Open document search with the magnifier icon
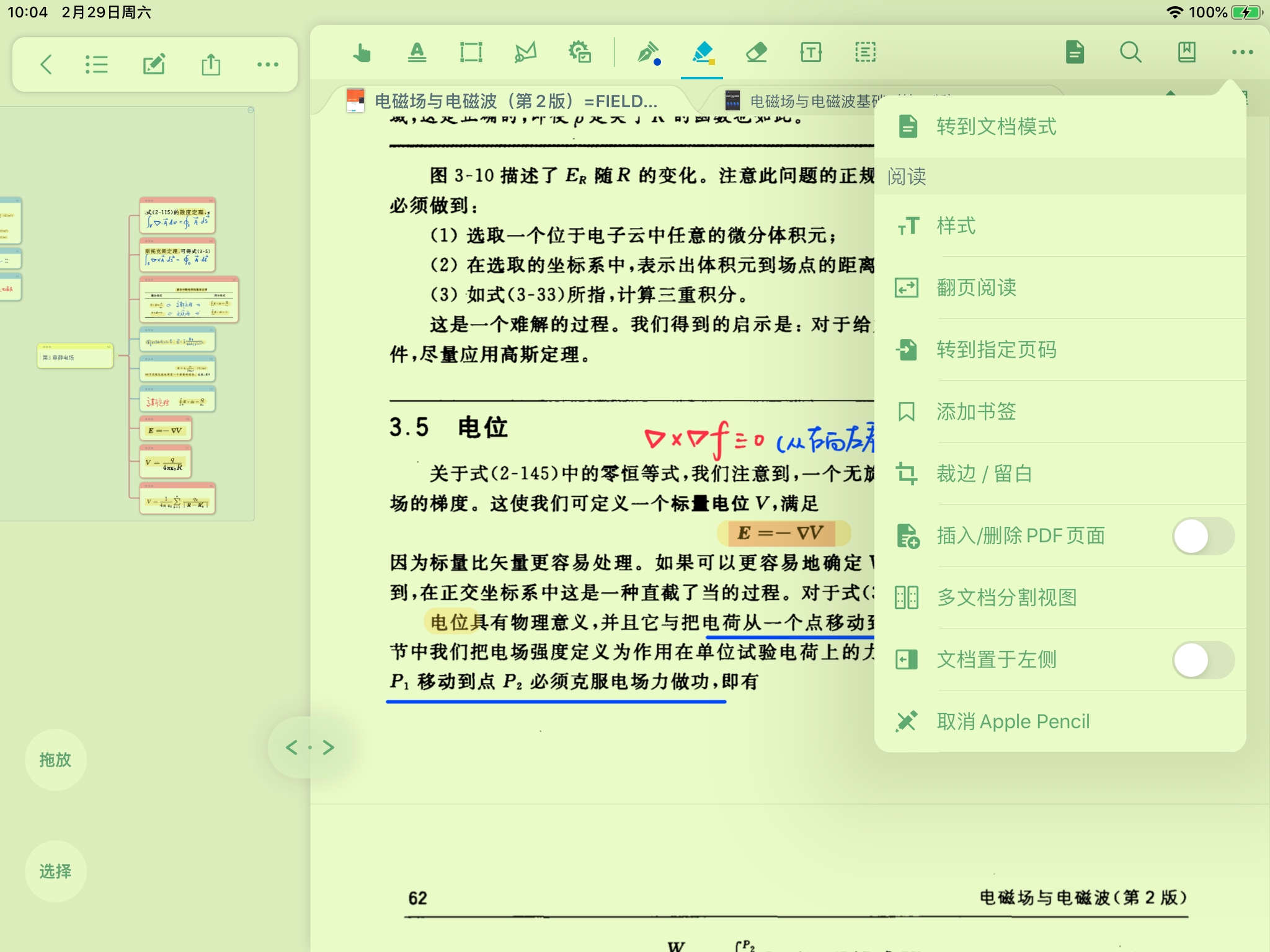1270x952 pixels. click(x=1130, y=53)
